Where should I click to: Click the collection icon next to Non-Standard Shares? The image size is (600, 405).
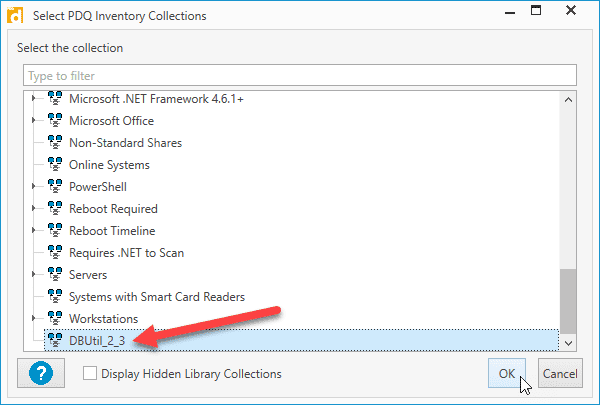(x=55, y=142)
